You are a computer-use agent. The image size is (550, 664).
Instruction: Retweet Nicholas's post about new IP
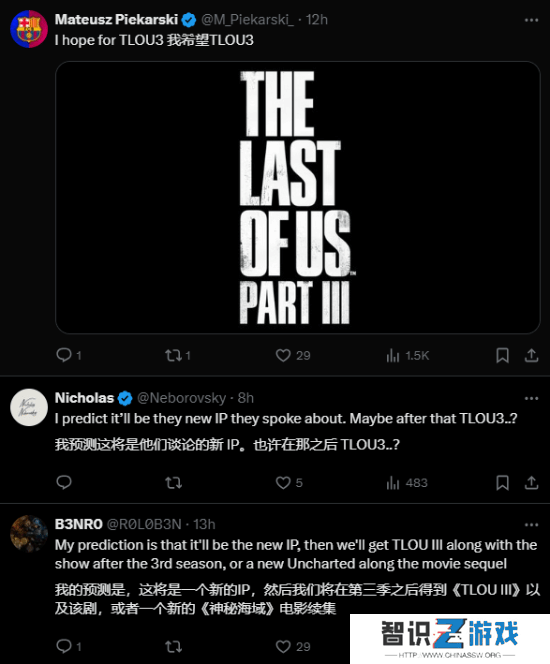[173, 482]
